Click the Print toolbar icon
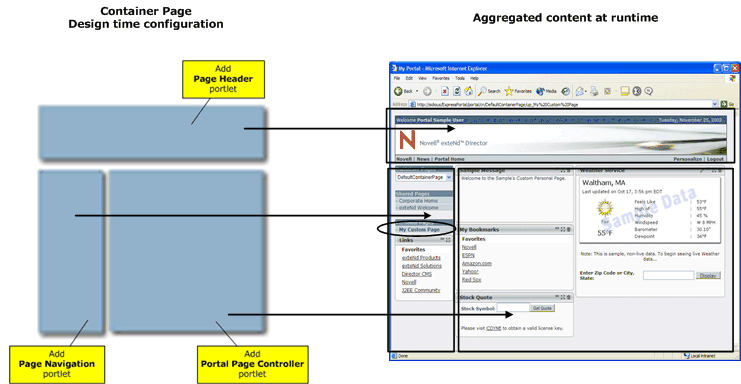Screen dimensions: 741x384 [594, 91]
